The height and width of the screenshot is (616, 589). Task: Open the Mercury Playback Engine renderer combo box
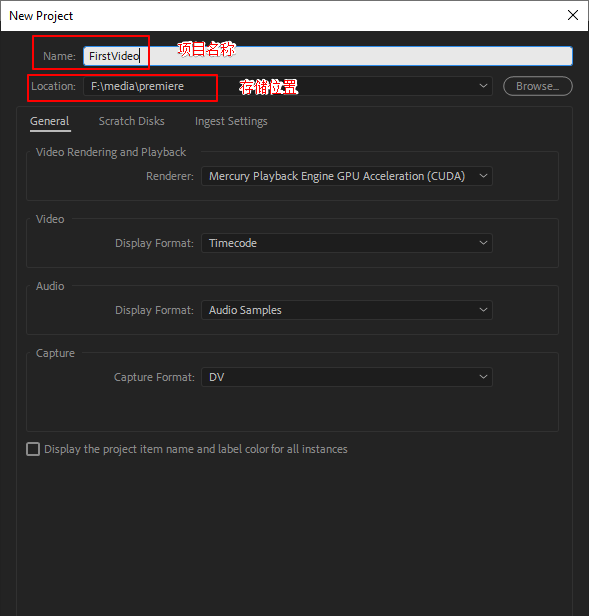(347, 176)
